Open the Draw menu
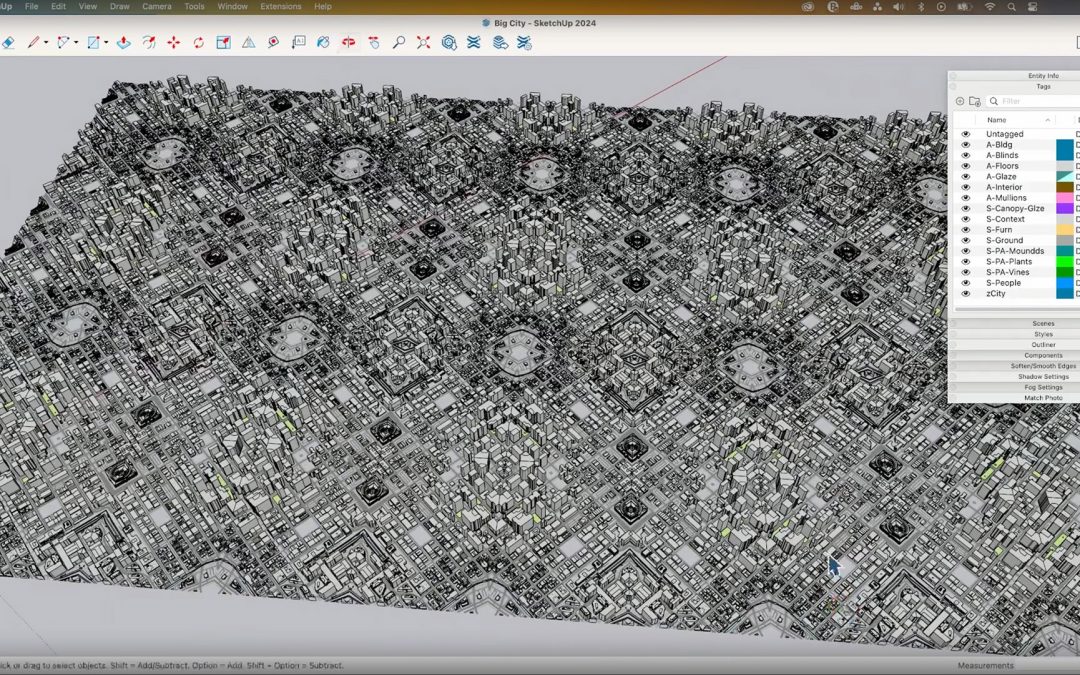This screenshot has height=675, width=1080. 119,7
